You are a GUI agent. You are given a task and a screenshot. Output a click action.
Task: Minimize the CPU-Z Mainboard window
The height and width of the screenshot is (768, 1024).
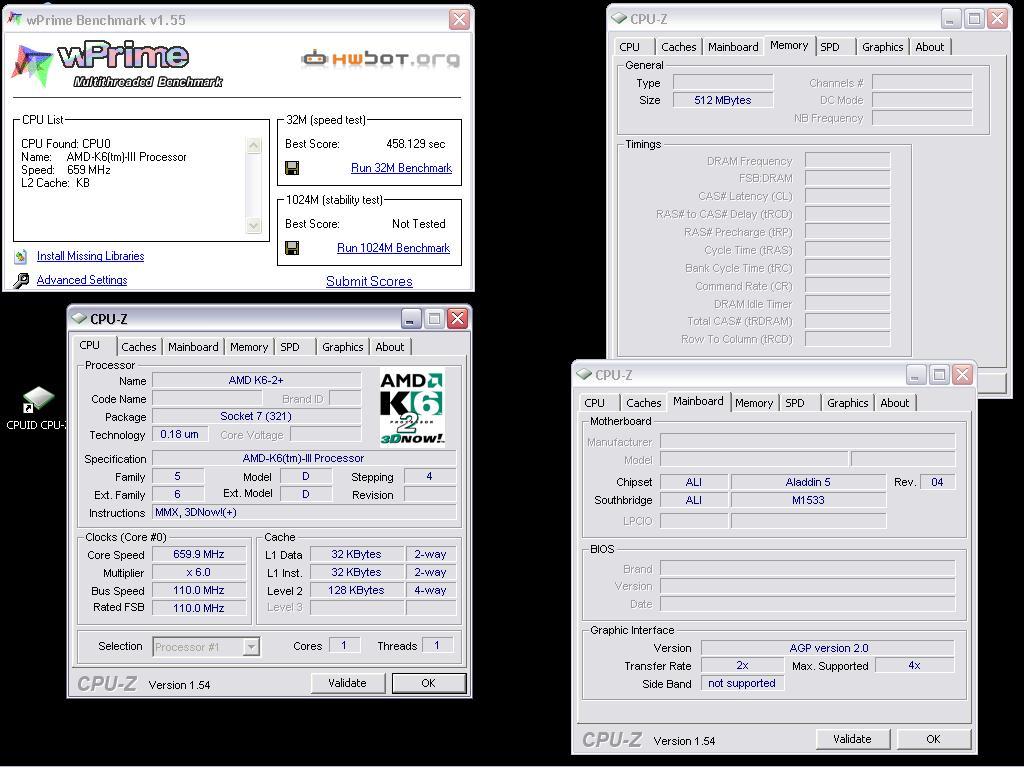(916, 375)
